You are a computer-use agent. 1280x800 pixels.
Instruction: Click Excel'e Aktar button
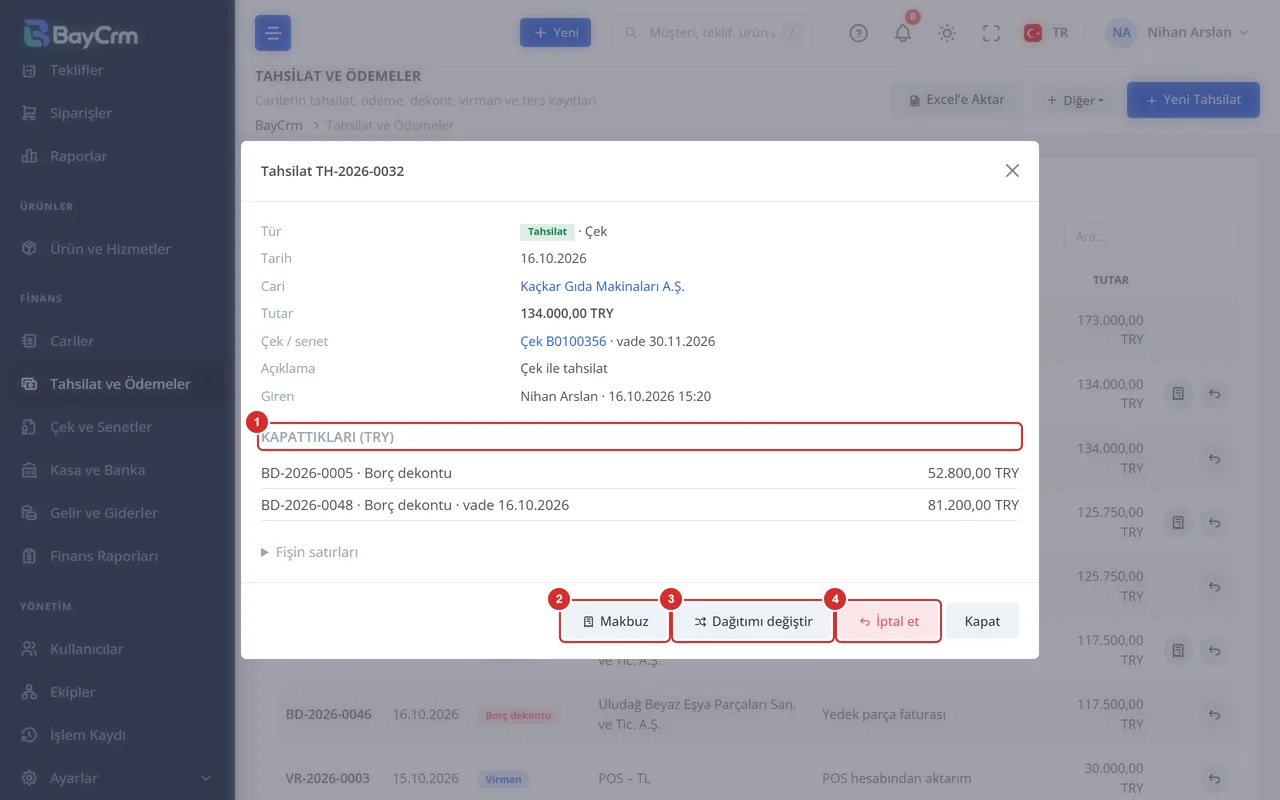(x=957, y=100)
